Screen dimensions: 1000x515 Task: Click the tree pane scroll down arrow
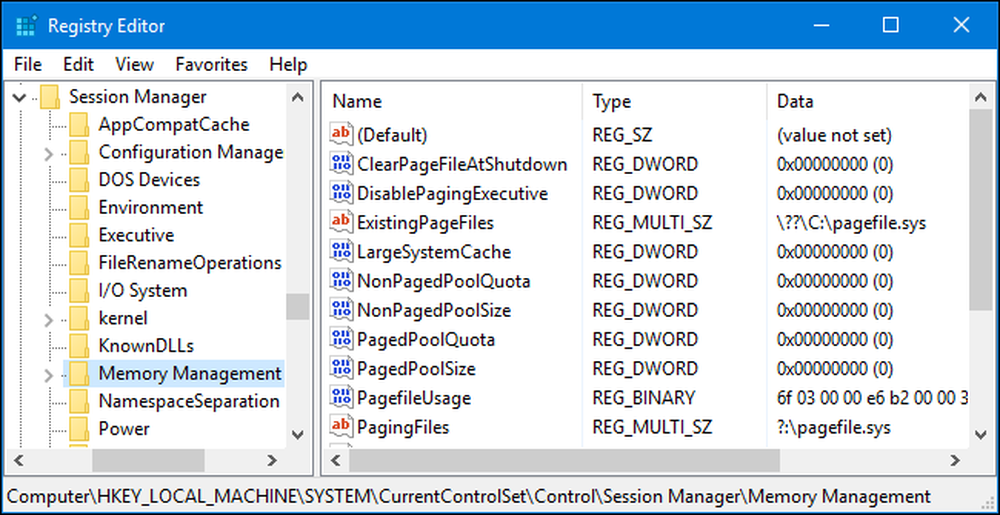point(298,435)
